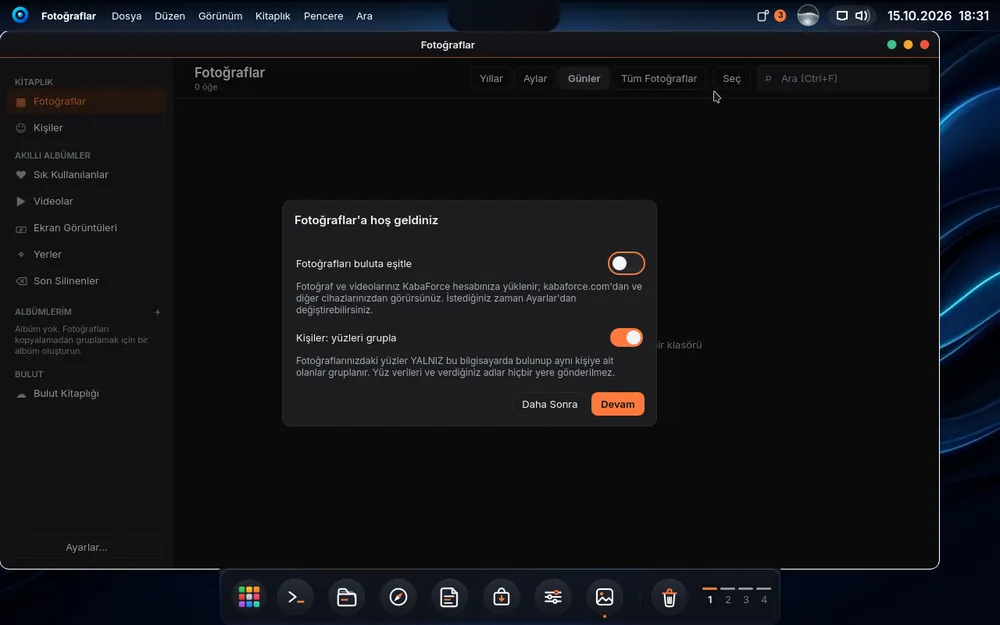Switch to the Aylar view tab

tap(535, 78)
